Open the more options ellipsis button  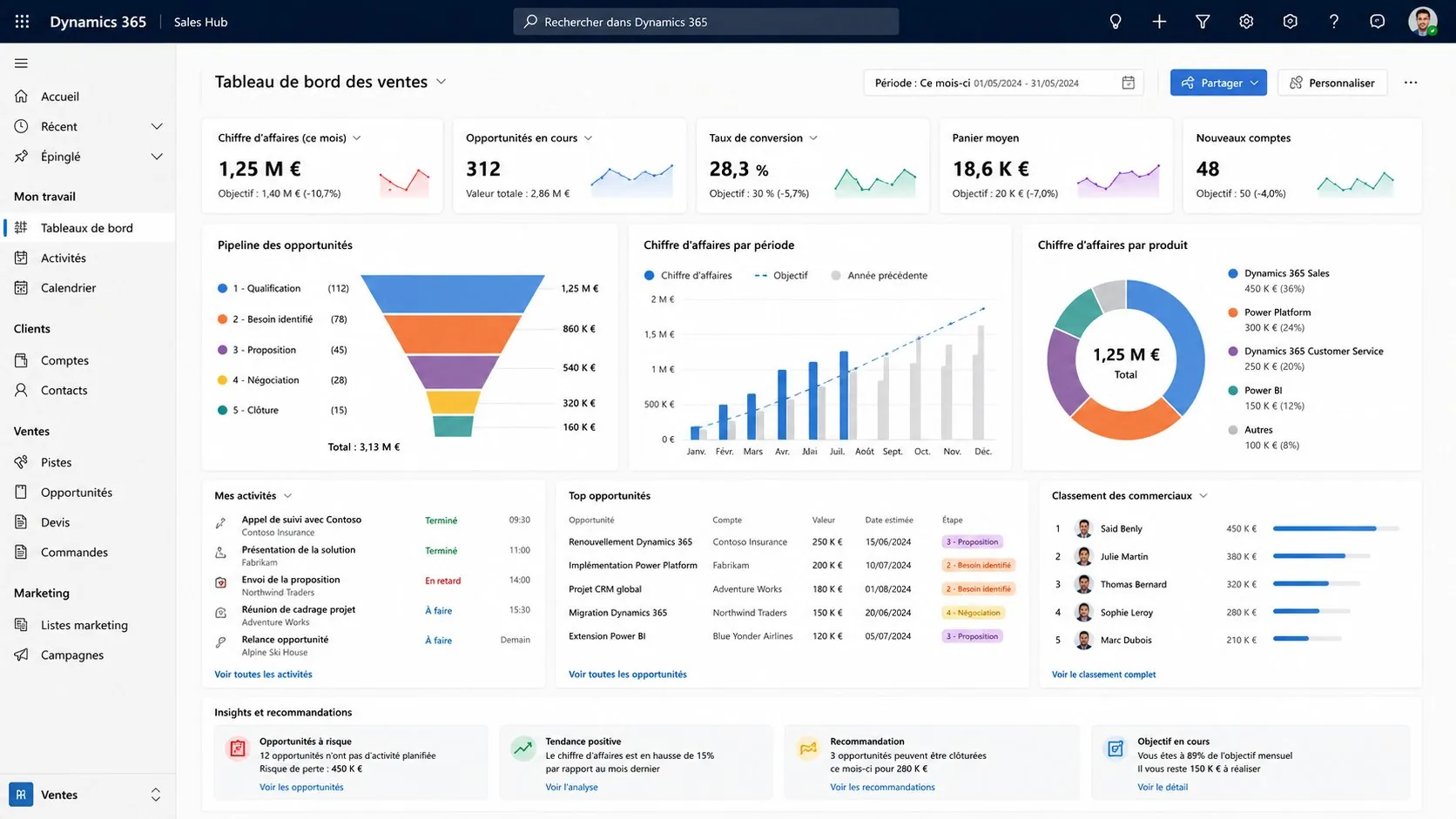(x=1411, y=83)
